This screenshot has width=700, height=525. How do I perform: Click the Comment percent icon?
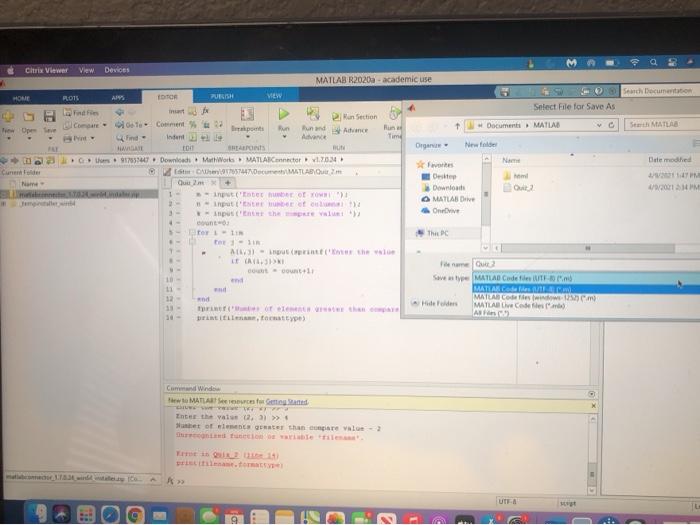192,124
